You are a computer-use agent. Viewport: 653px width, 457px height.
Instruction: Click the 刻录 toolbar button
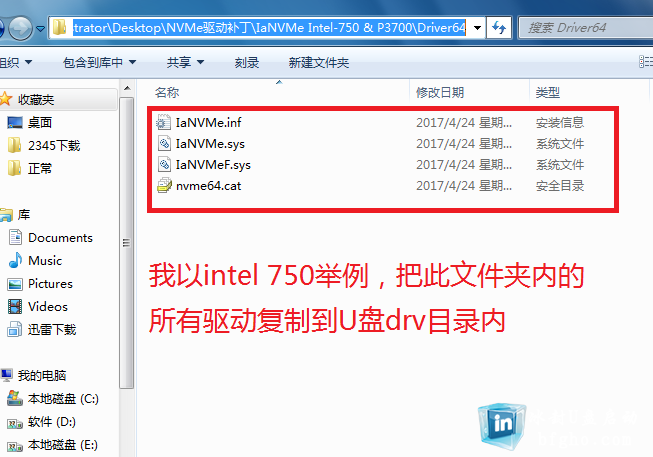(247, 62)
